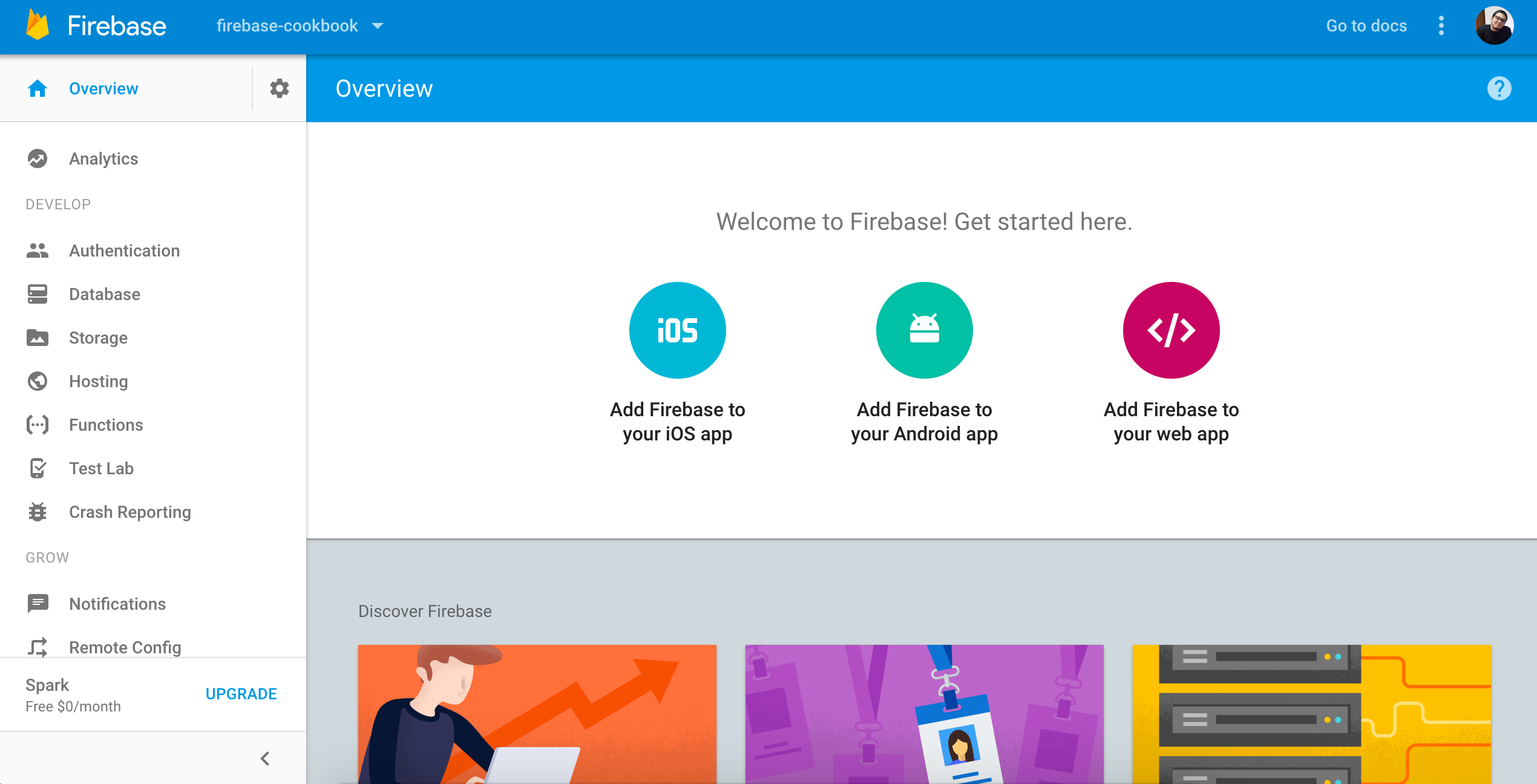The height and width of the screenshot is (784, 1537).
Task: Click the Android robot circle icon
Action: tap(925, 330)
